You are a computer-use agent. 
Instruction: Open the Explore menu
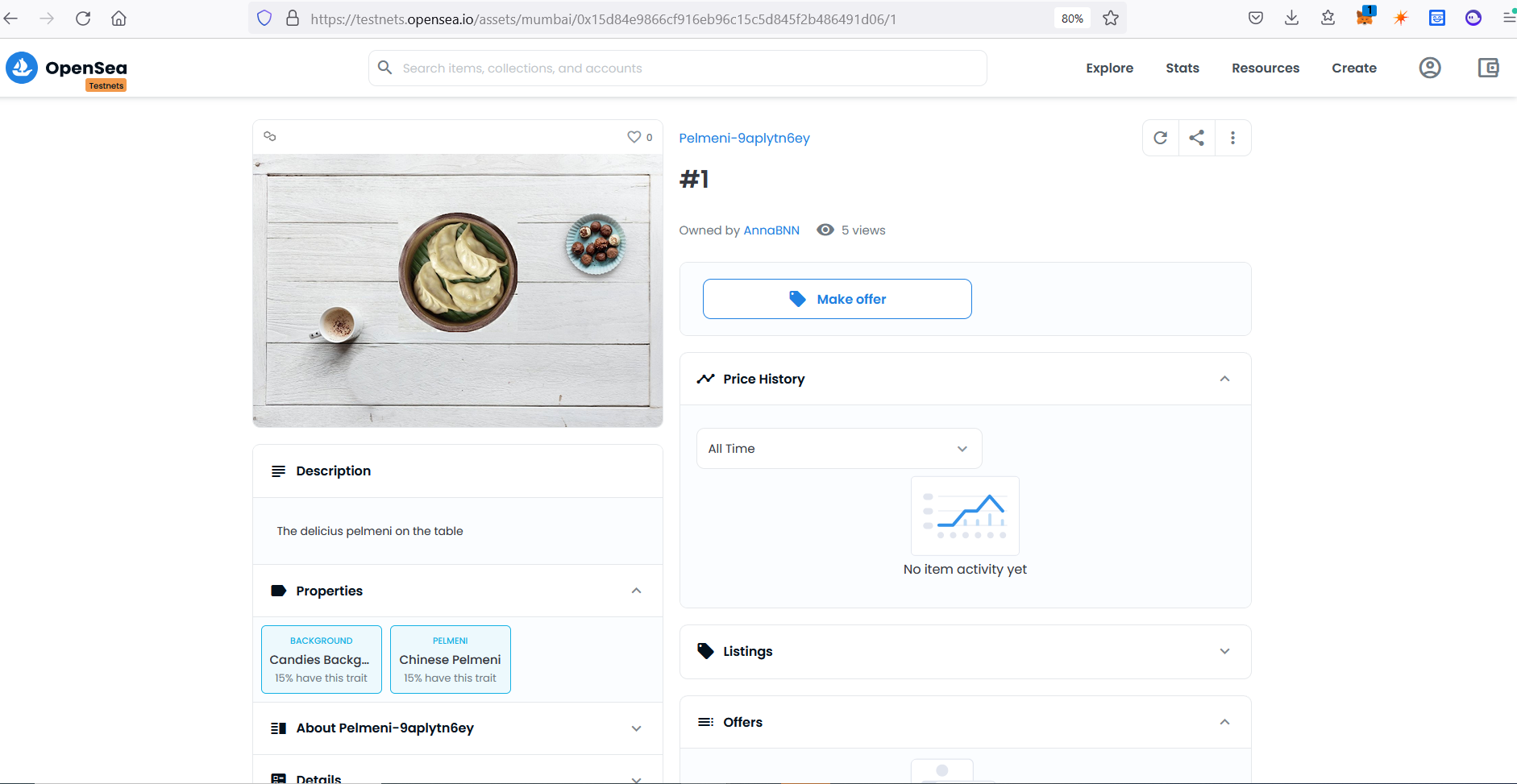[1109, 68]
